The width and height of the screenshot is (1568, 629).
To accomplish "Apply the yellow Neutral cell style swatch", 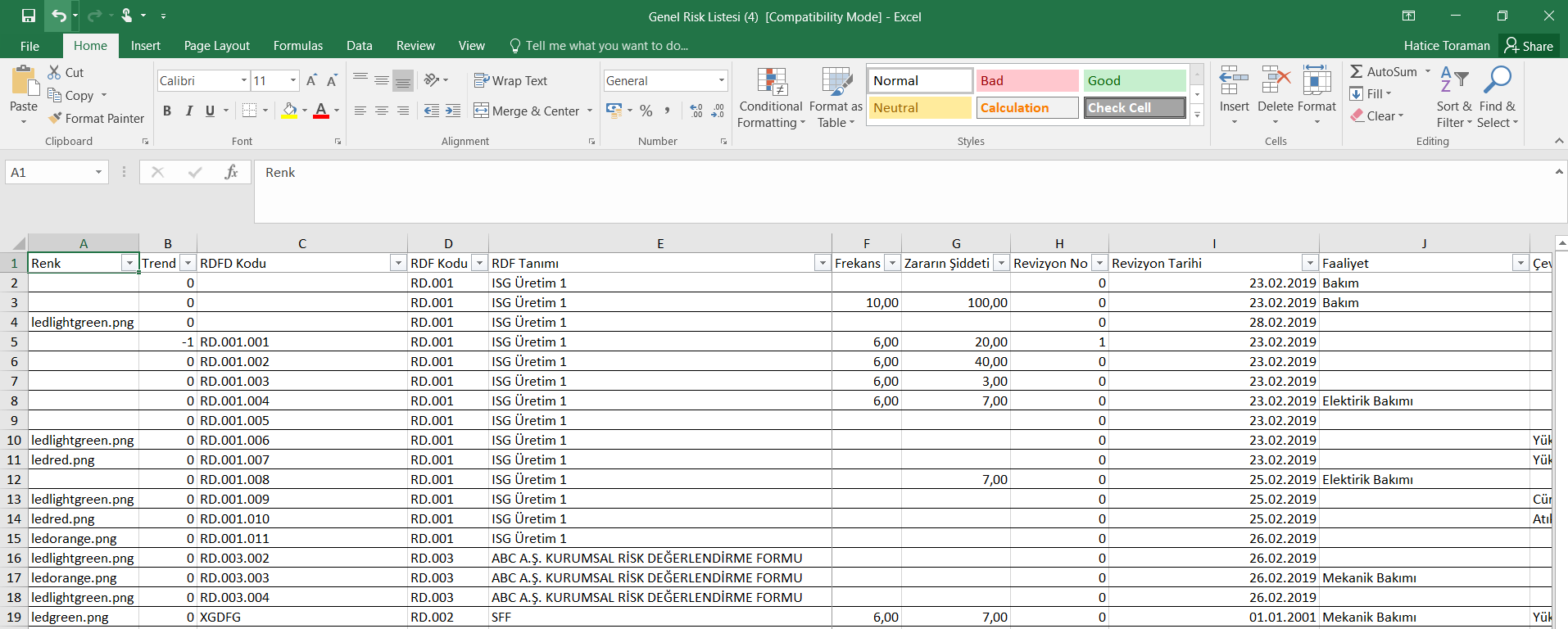I will (x=919, y=107).
